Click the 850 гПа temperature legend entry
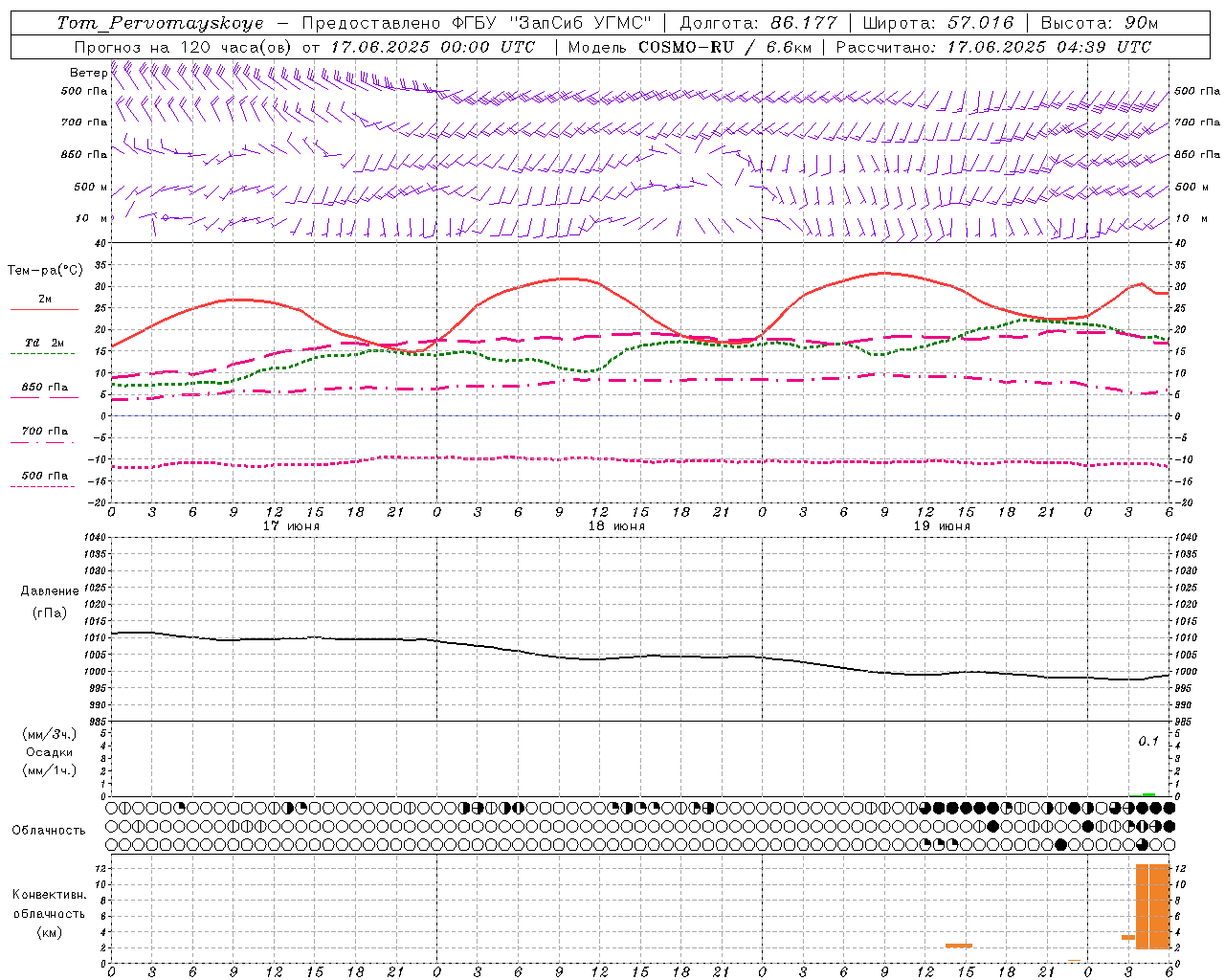The height and width of the screenshot is (980, 1225). point(45,388)
